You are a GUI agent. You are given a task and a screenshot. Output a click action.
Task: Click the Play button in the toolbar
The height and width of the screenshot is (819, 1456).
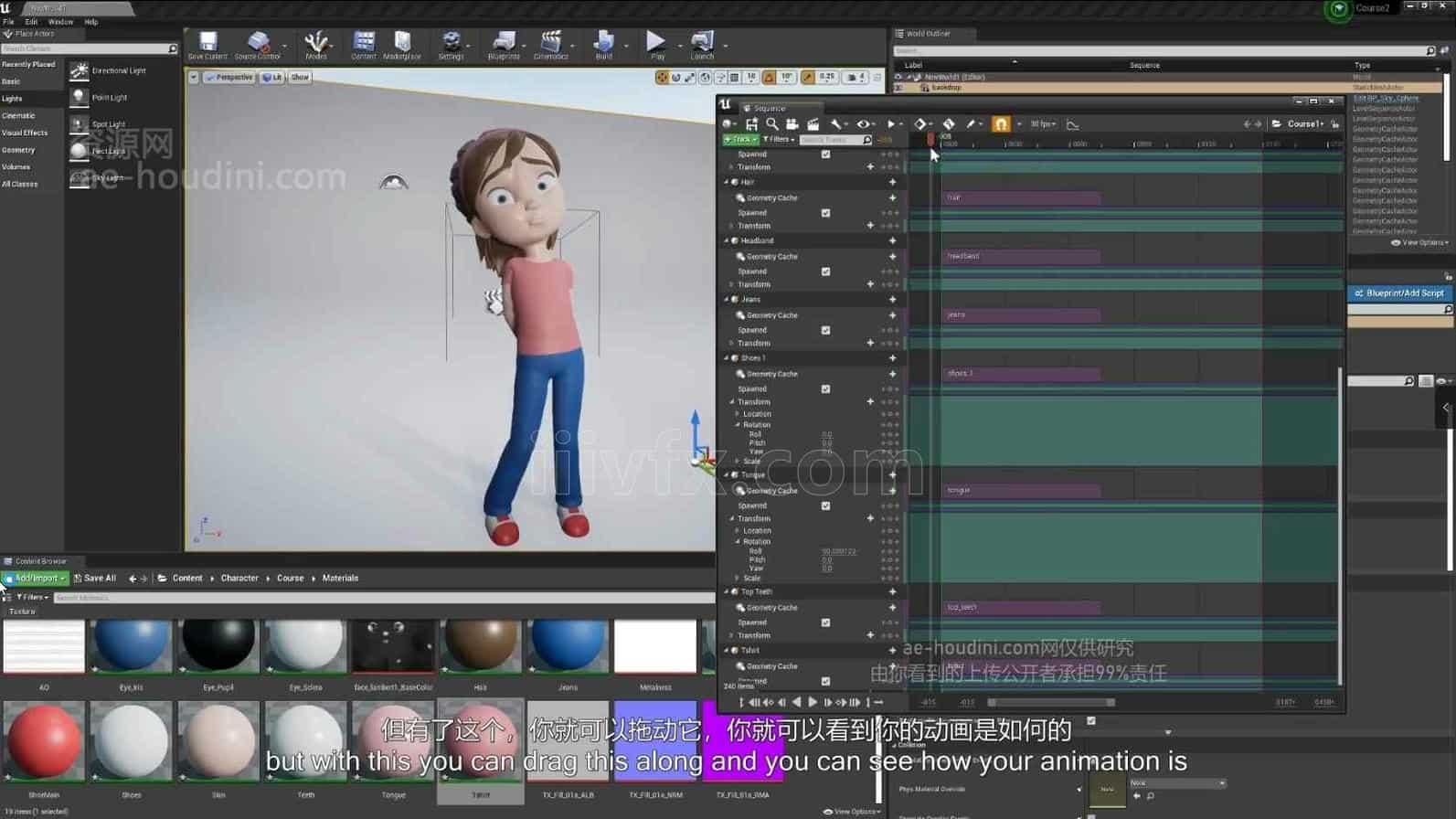pos(656,45)
